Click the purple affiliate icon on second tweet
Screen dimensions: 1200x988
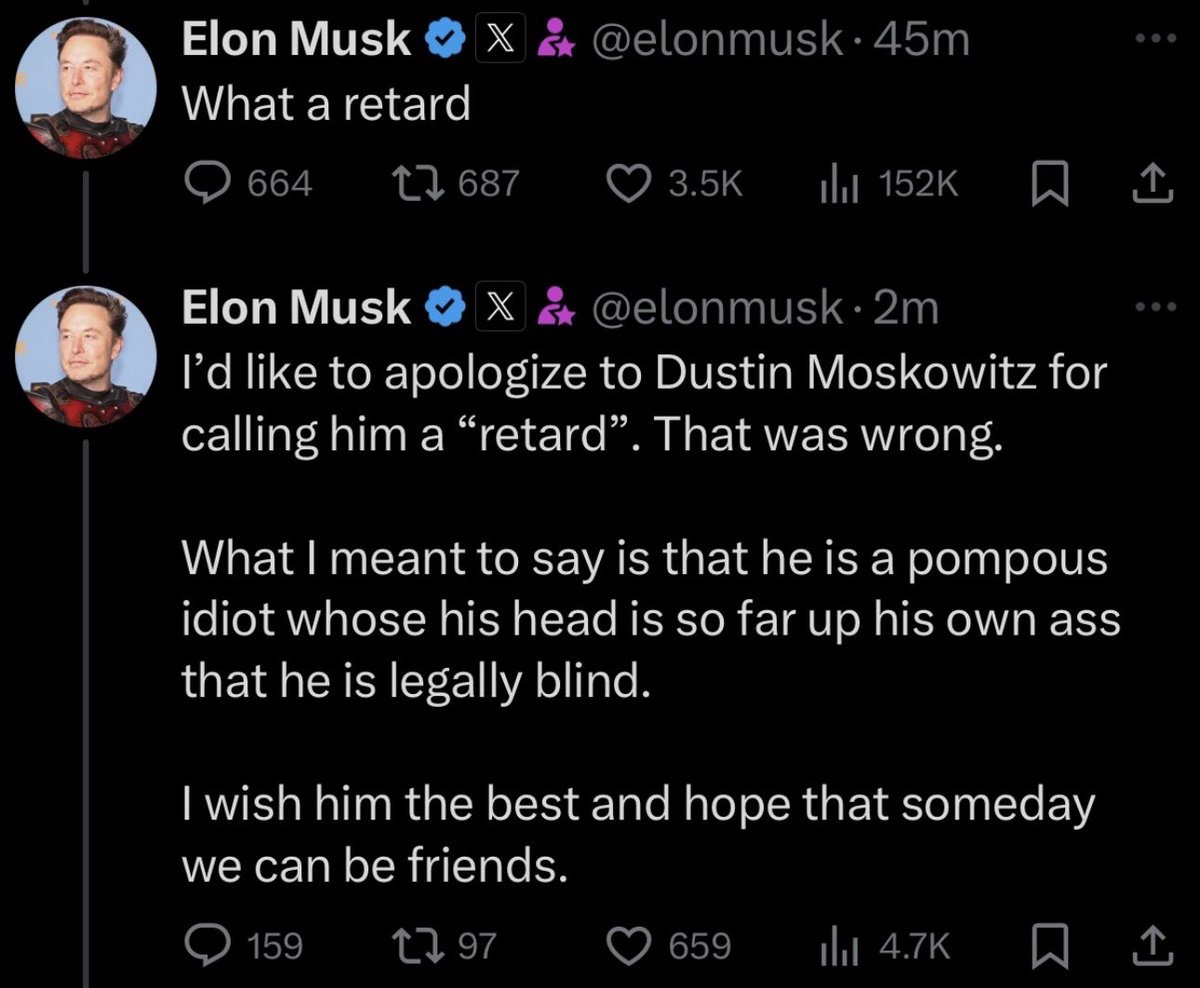556,309
